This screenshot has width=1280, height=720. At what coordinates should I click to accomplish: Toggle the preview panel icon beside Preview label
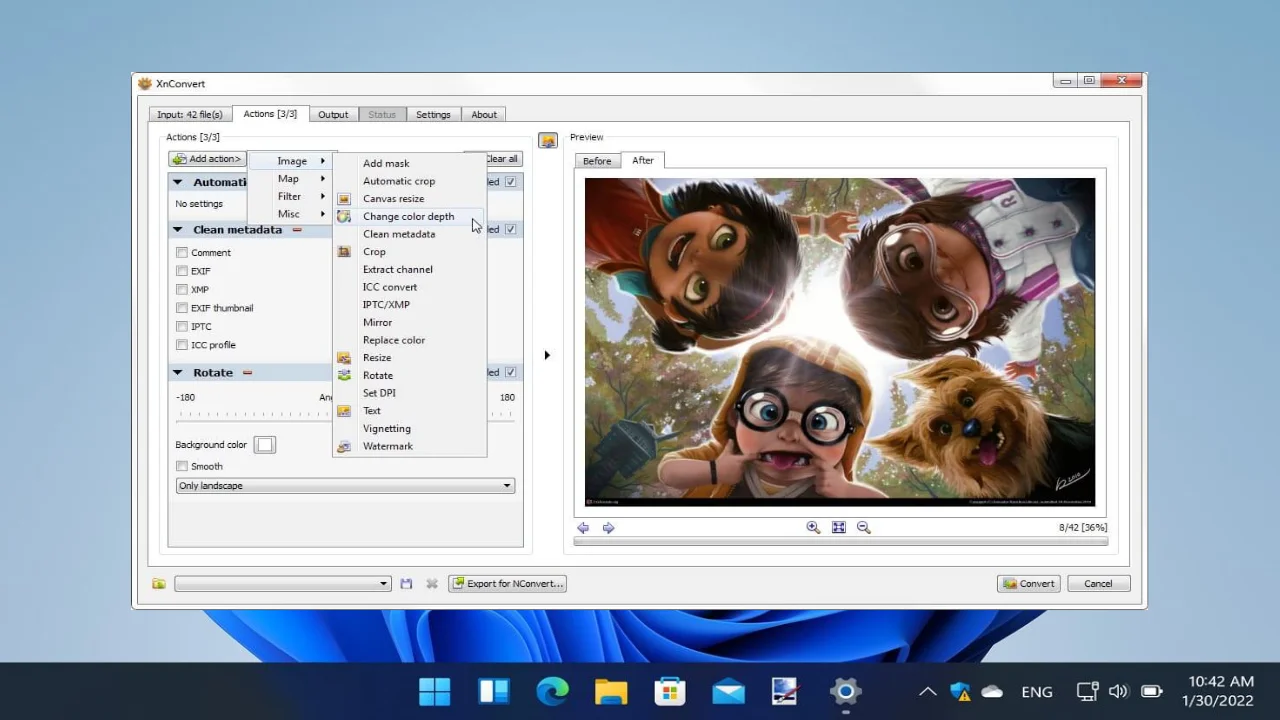coord(547,140)
